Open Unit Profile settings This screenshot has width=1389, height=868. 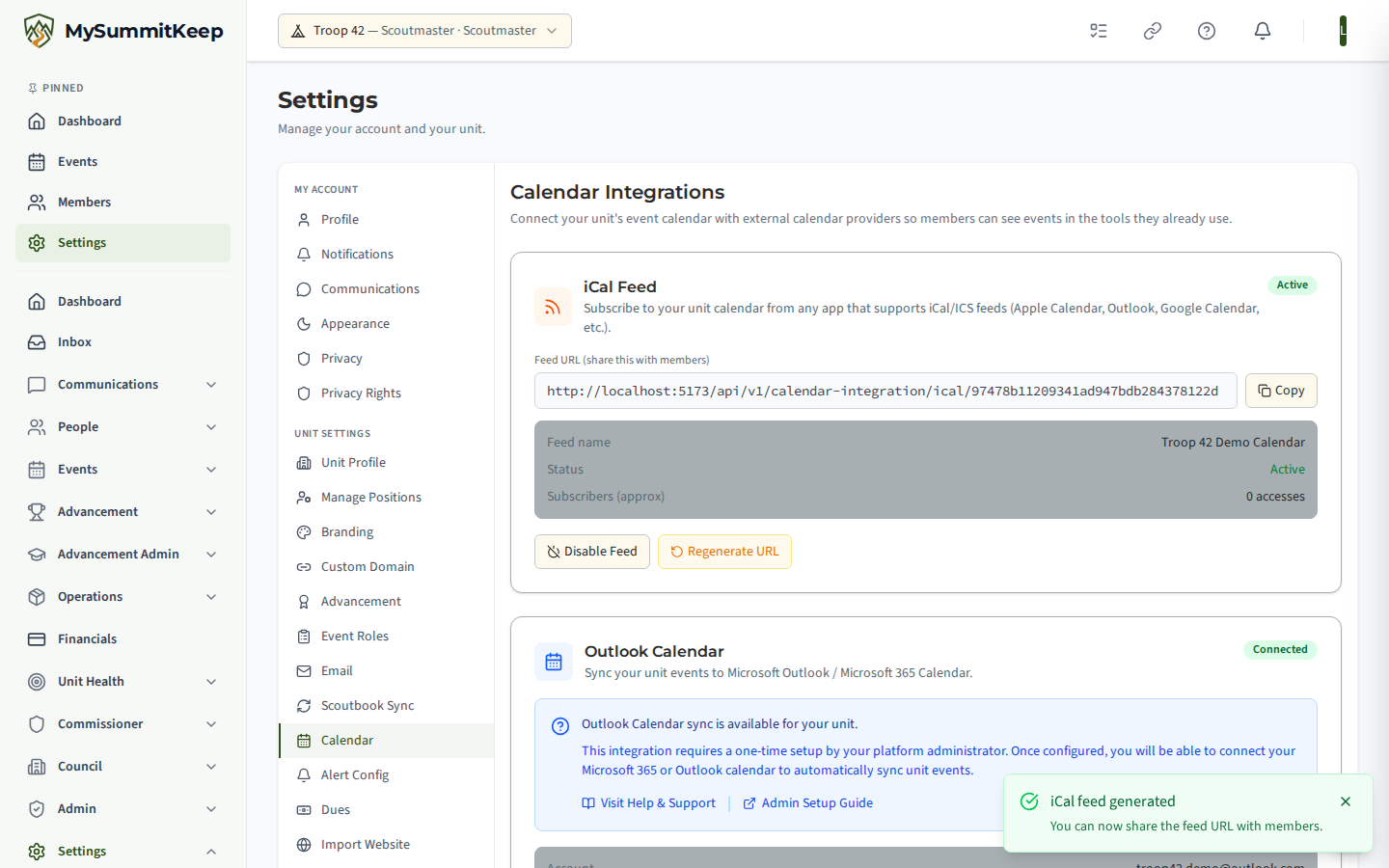(386, 463)
